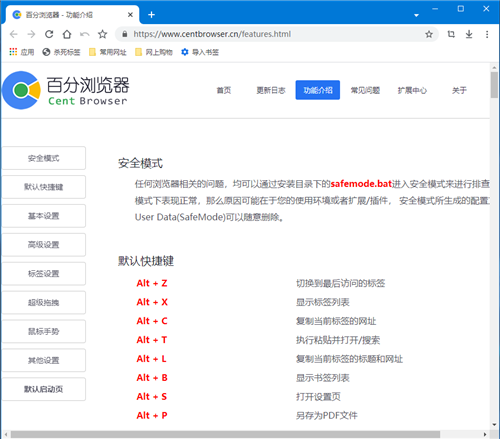The width and height of the screenshot is (500, 439).
Task: Open the new tab plus button
Action: [x=151, y=15]
